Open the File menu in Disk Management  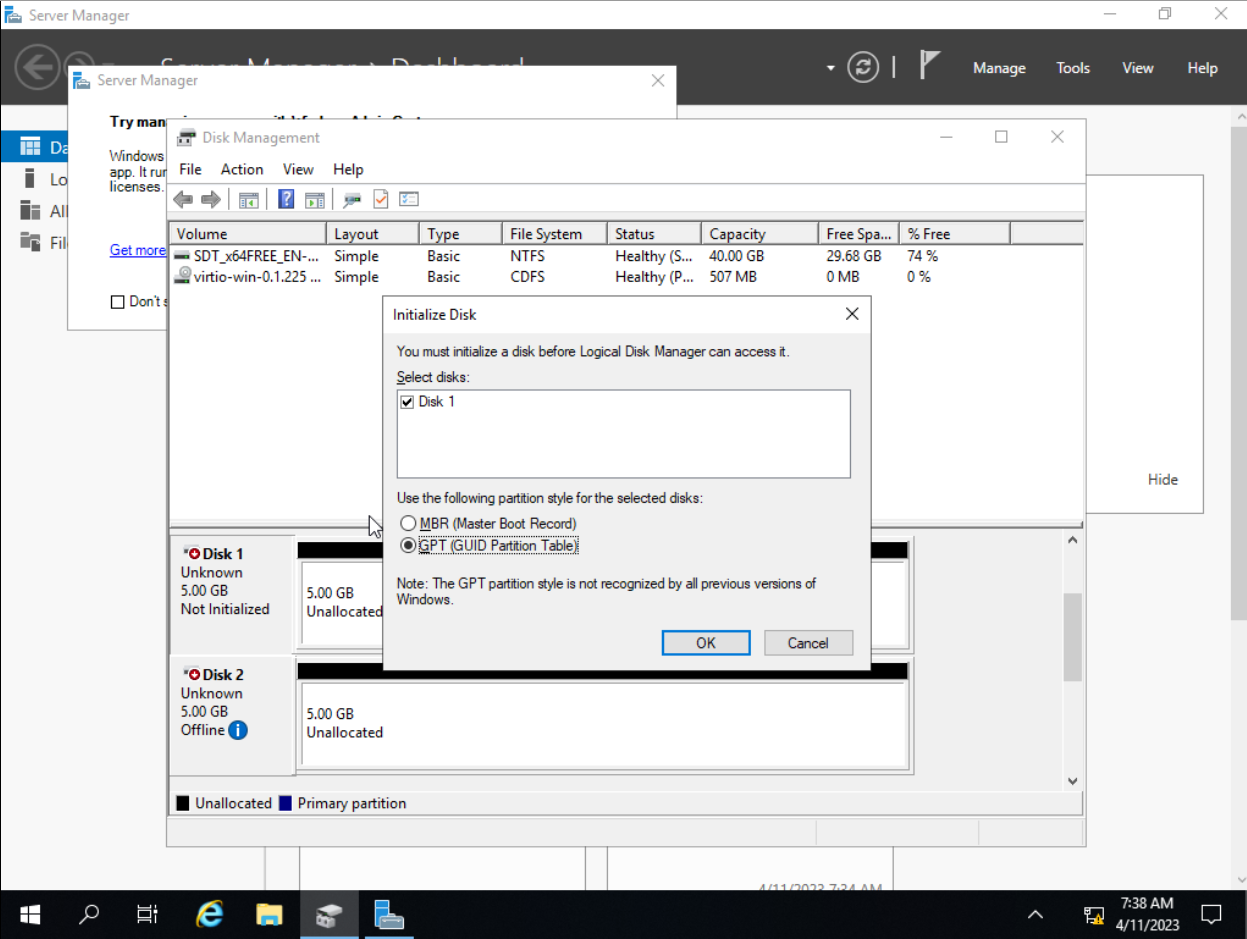click(190, 169)
